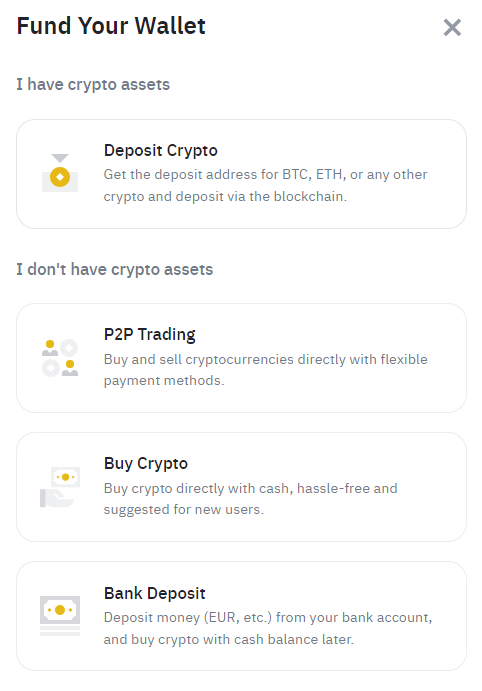Click the Fund Your Wallet title
The height and width of the screenshot is (691, 482).
111,26
